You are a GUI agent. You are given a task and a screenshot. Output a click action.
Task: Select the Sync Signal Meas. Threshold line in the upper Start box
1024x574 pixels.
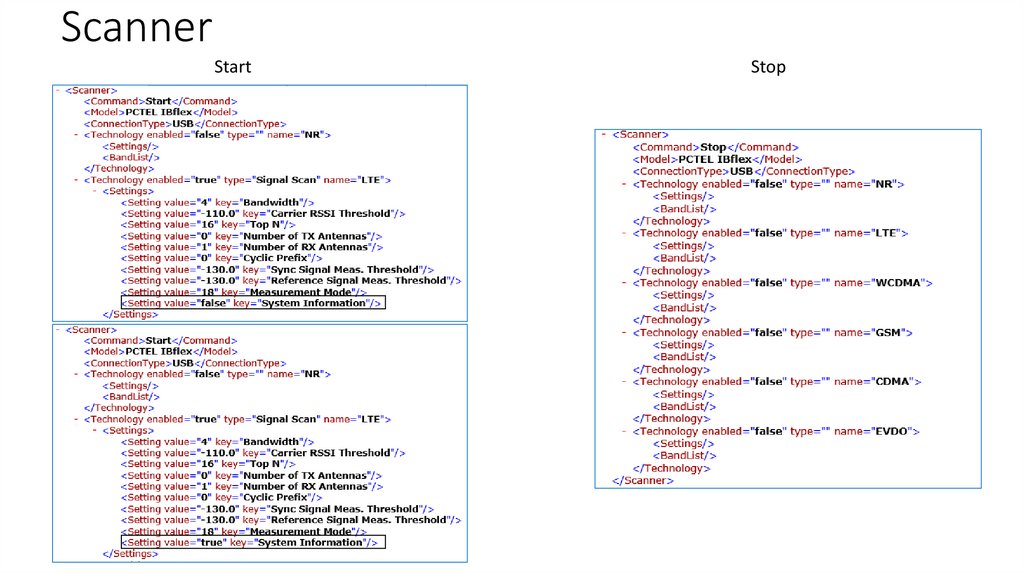coord(278,270)
